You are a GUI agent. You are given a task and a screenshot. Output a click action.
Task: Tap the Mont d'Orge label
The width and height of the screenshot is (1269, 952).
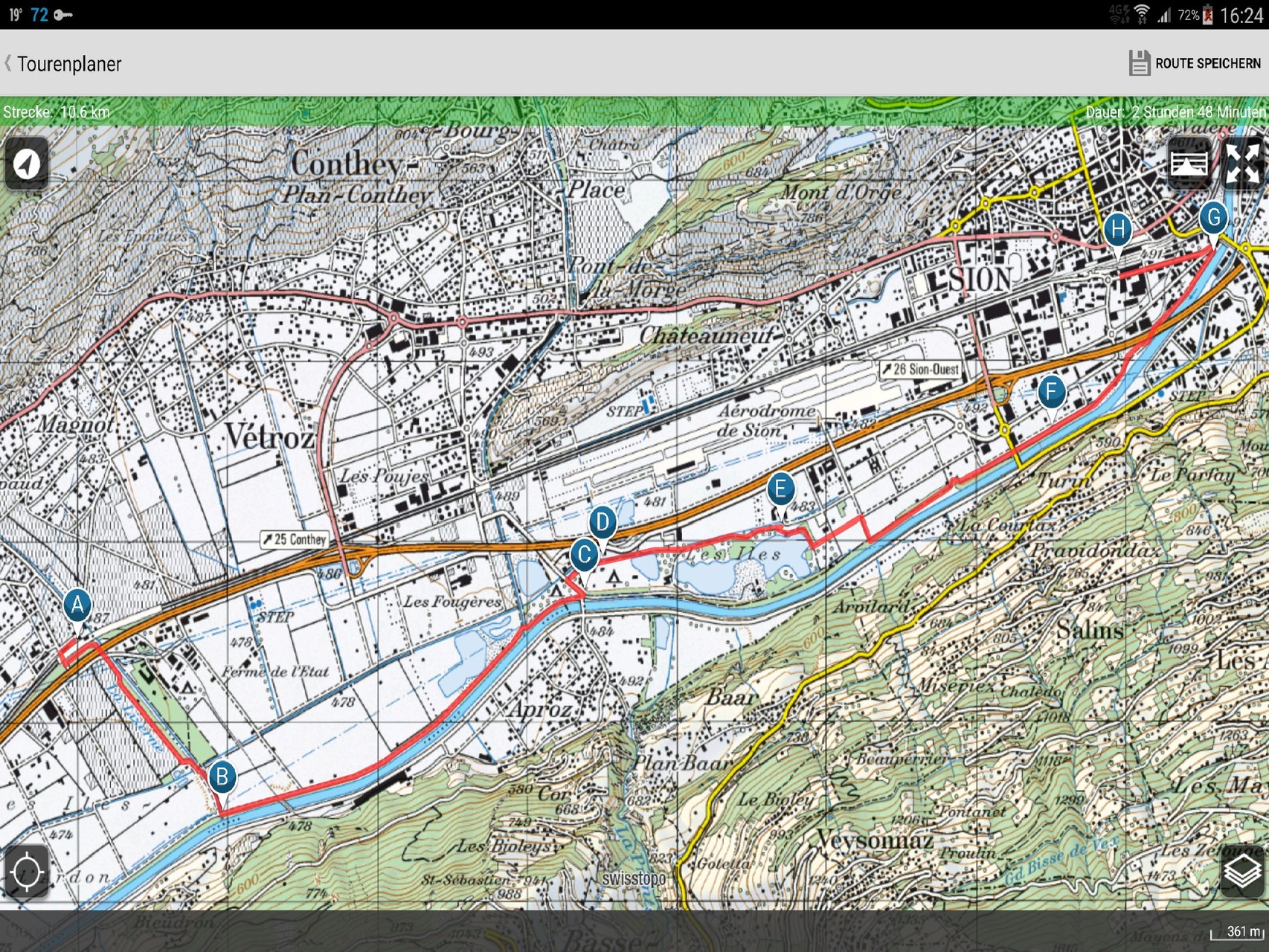[x=841, y=193]
